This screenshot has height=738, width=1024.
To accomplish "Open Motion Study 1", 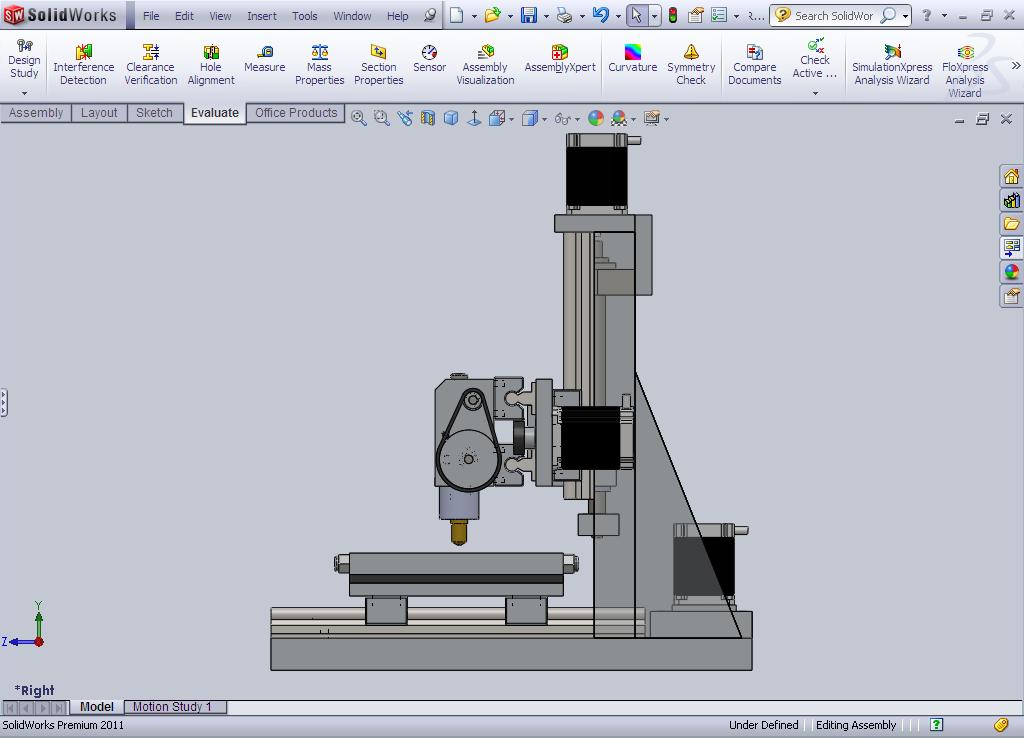I will click(175, 706).
